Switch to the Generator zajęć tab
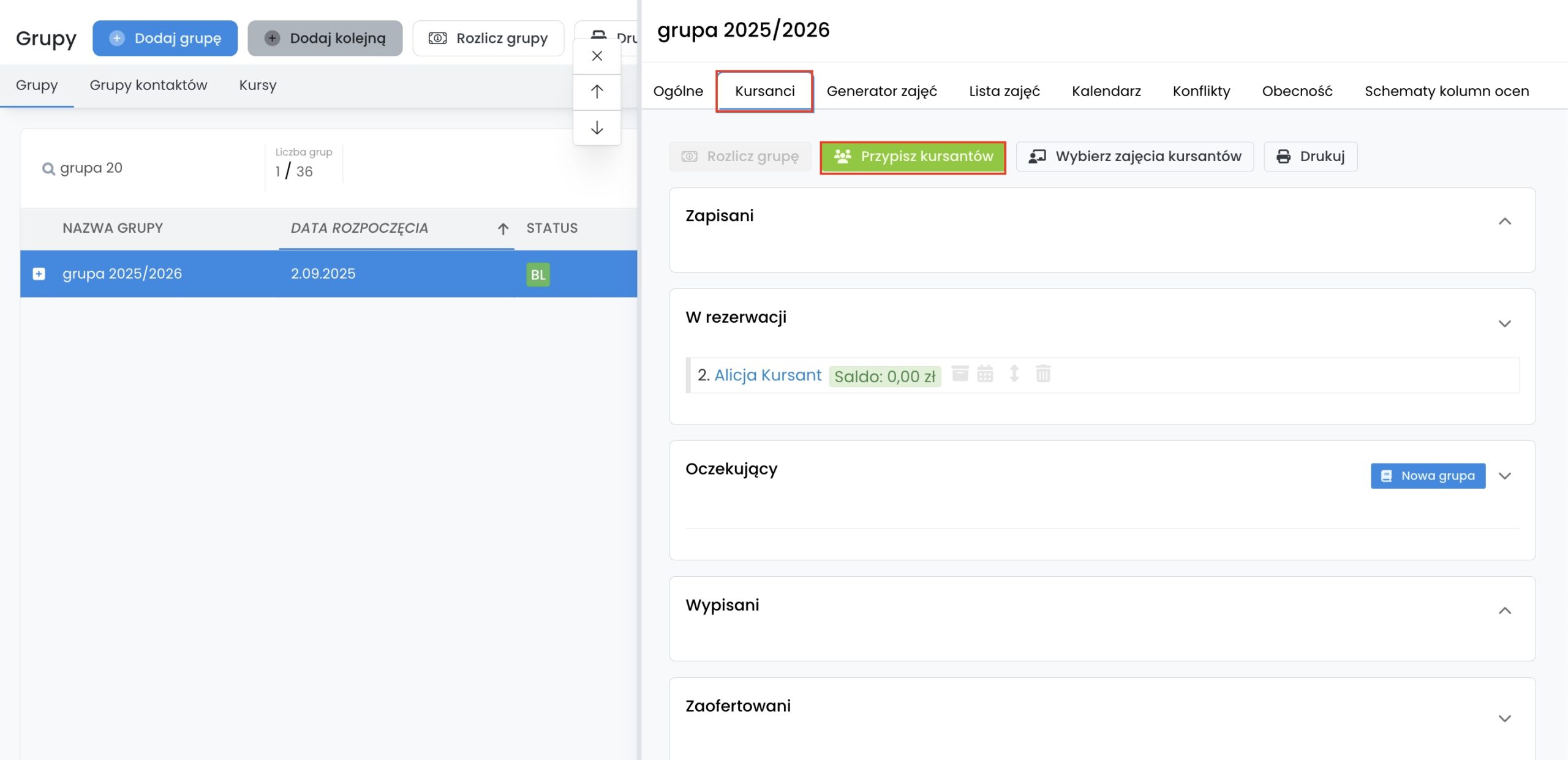Screen dimensions: 1568x760 click(x=881, y=91)
